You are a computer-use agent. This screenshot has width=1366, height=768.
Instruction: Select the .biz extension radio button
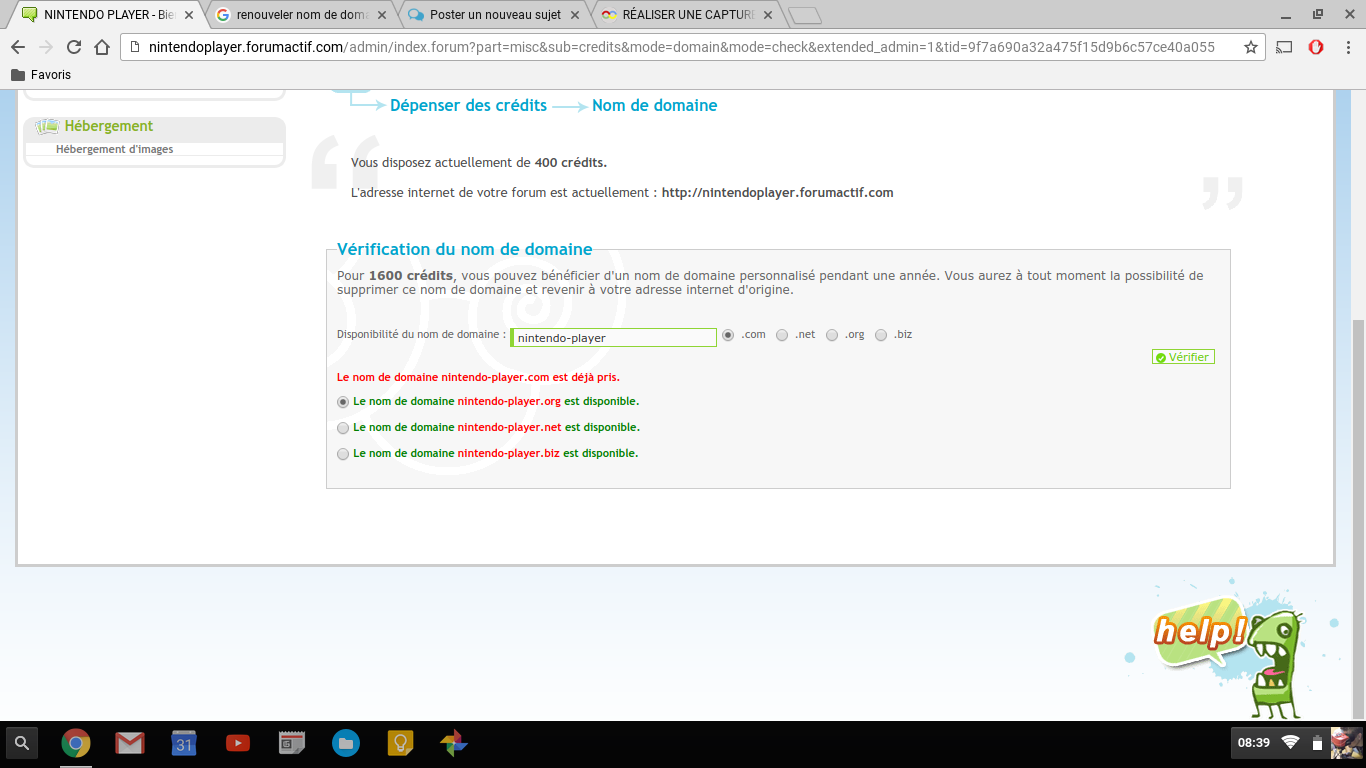881,335
